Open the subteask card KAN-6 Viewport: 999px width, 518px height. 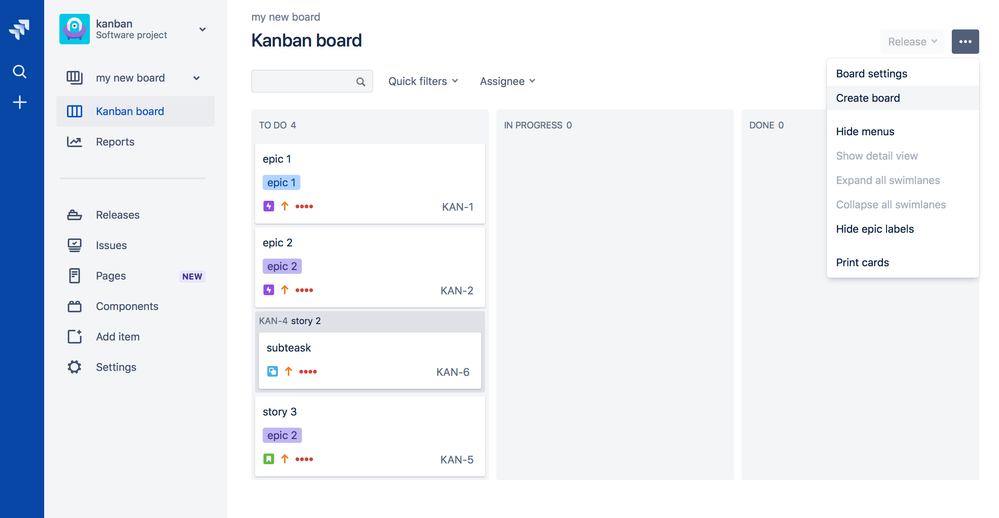[370, 359]
